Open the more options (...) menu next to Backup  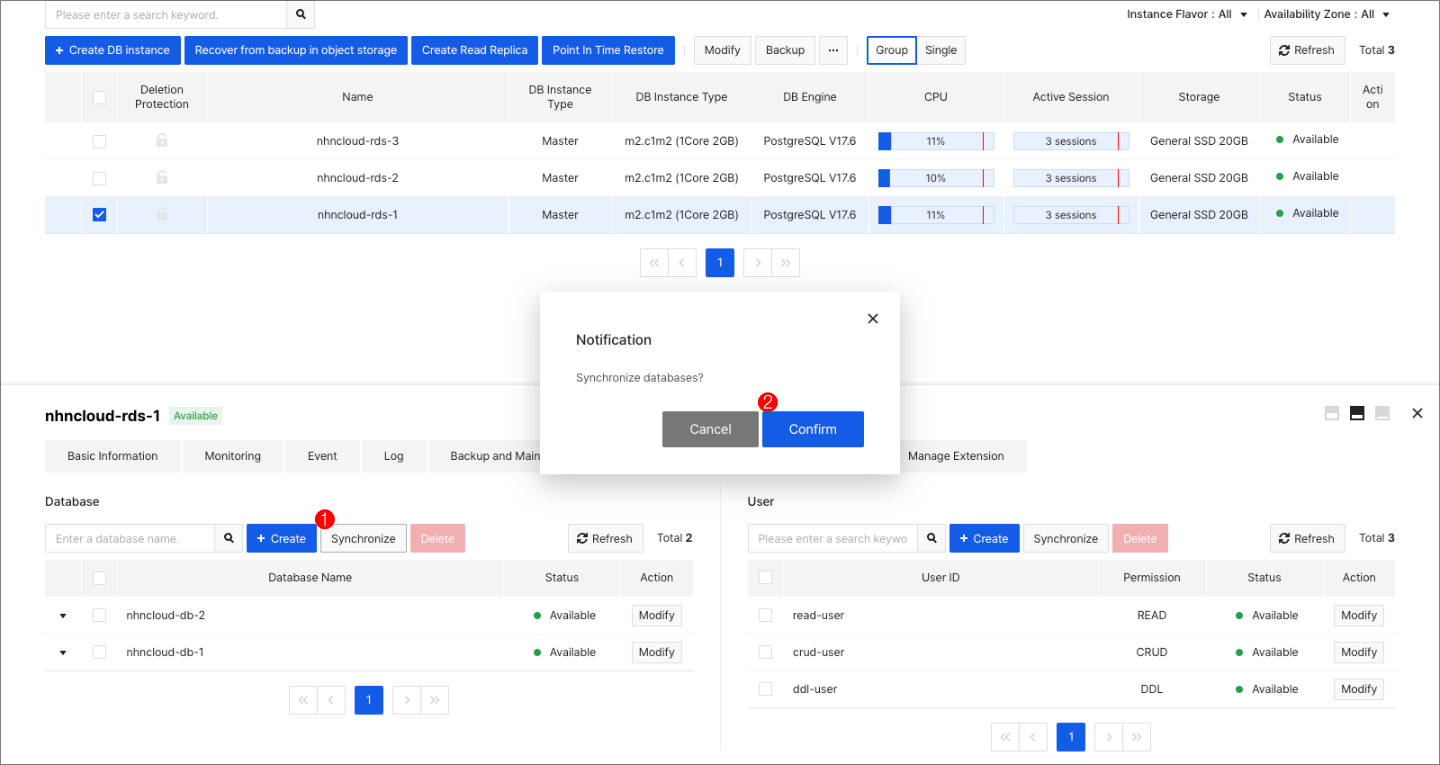click(833, 50)
